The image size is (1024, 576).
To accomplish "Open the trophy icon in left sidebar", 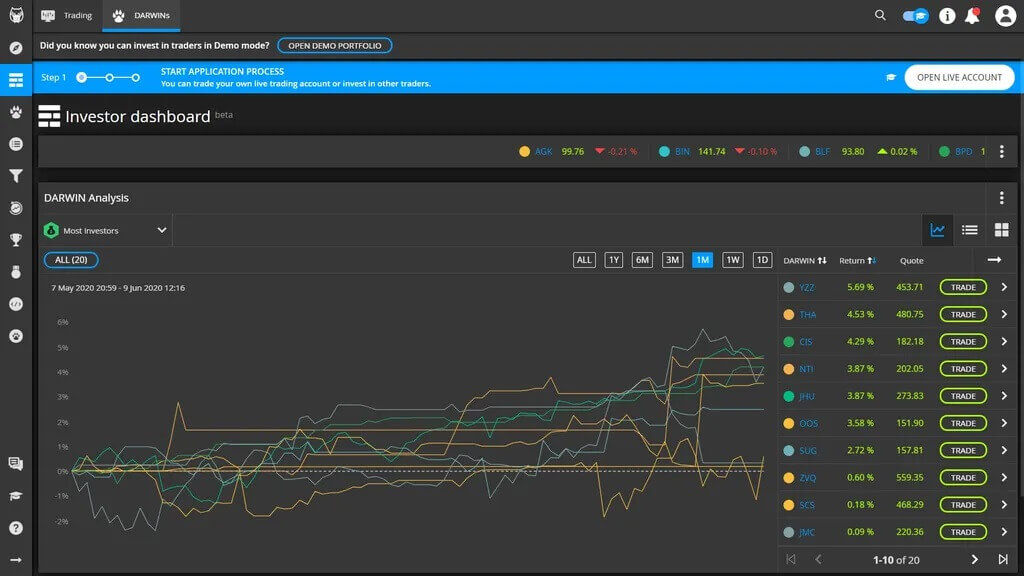I will click(x=14, y=240).
